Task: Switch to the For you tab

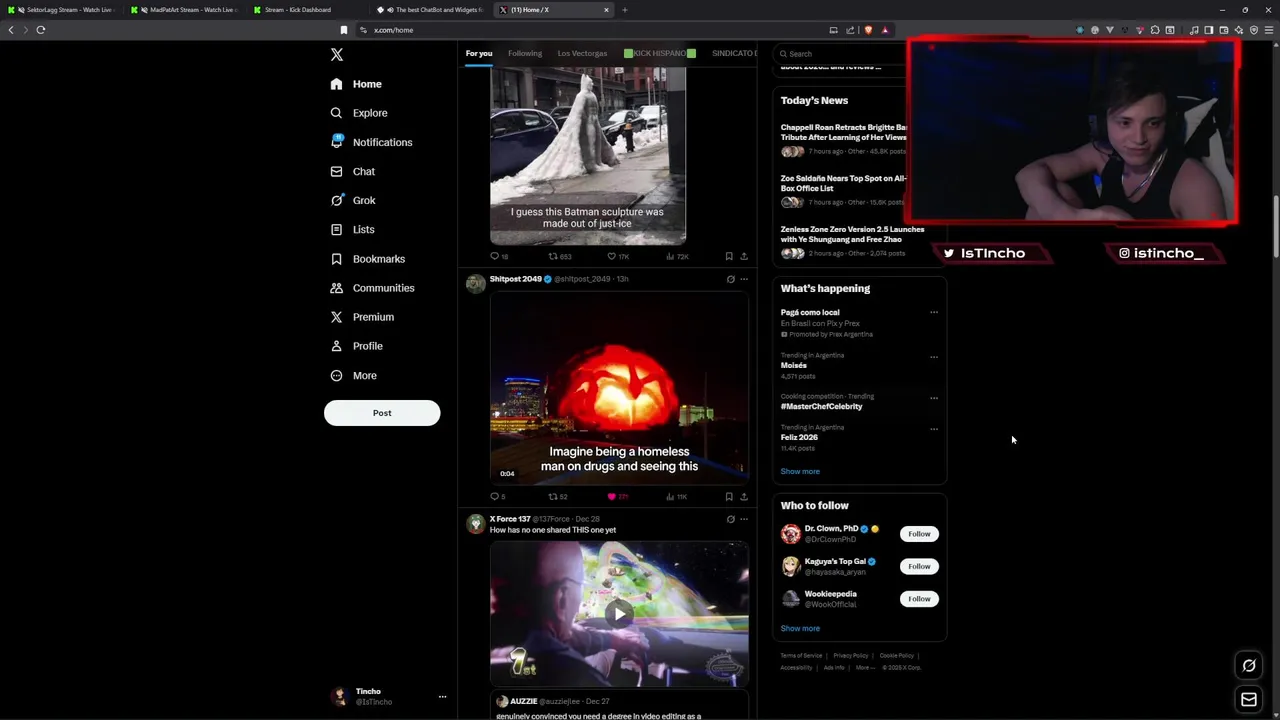Action: point(479,53)
